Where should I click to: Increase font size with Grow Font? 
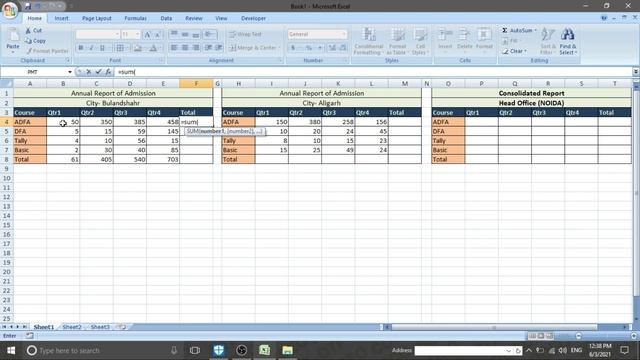(x=147, y=35)
